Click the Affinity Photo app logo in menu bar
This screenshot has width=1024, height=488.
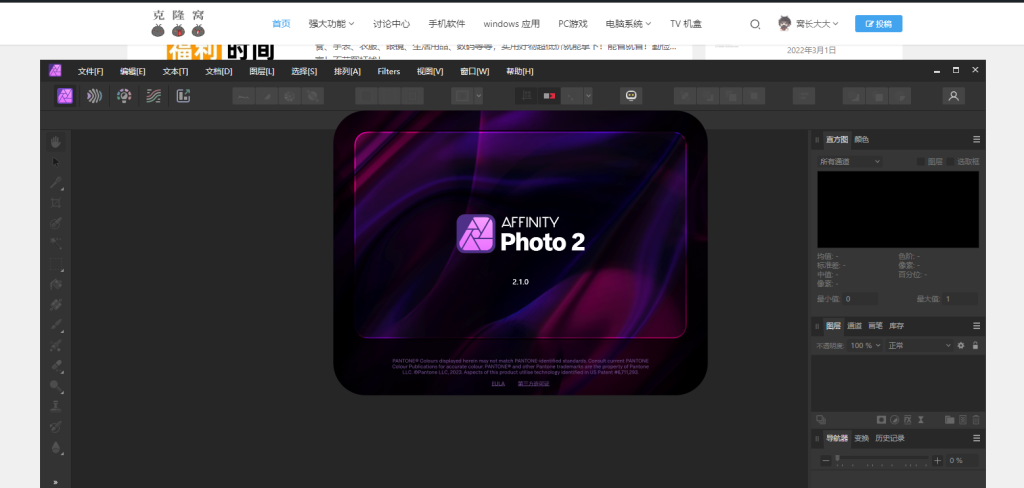(55, 71)
